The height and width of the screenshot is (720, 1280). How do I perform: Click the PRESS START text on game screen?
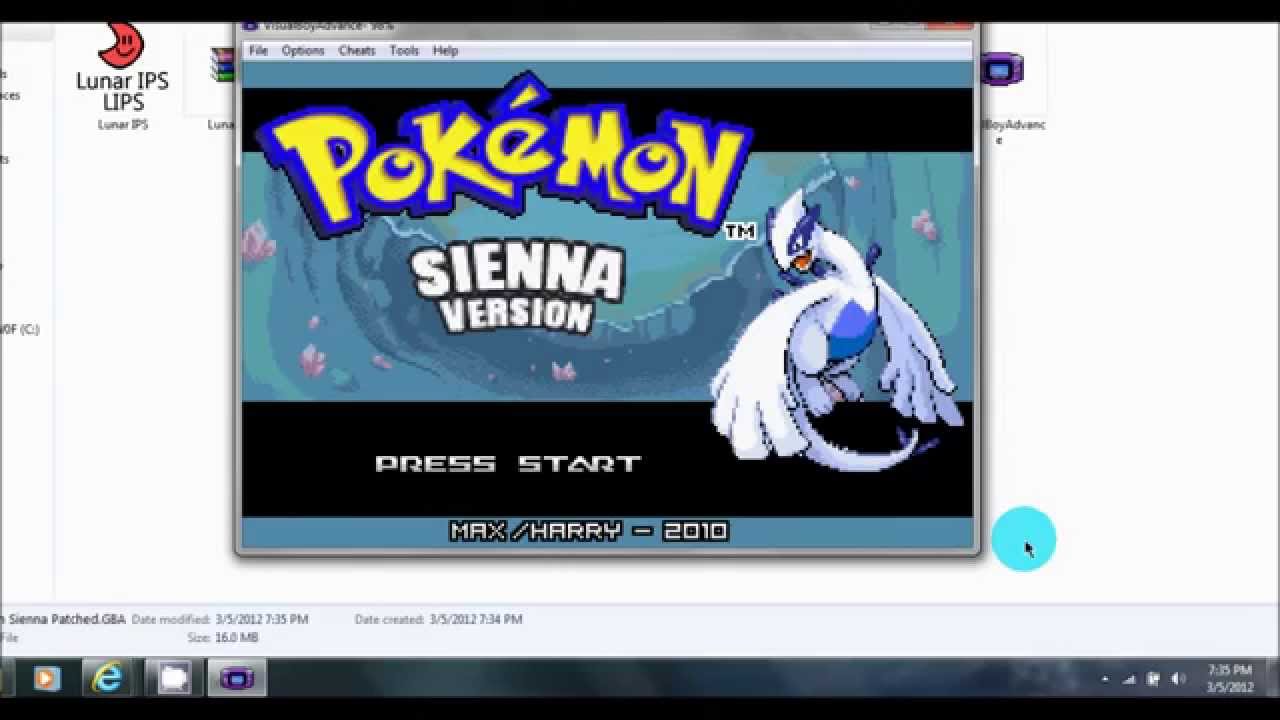(x=507, y=464)
